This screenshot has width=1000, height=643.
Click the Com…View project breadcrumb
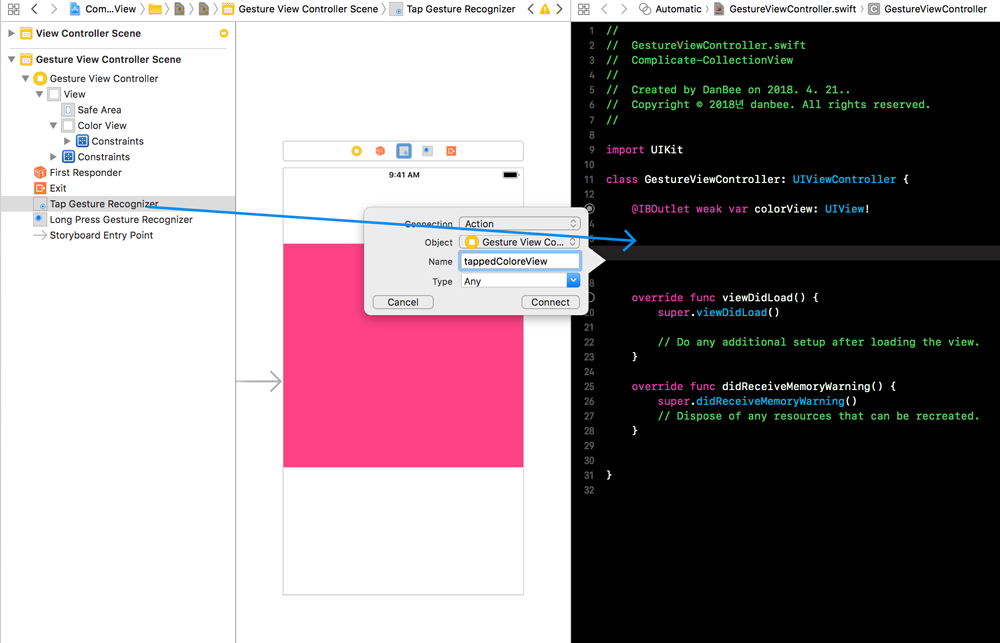click(103, 9)
